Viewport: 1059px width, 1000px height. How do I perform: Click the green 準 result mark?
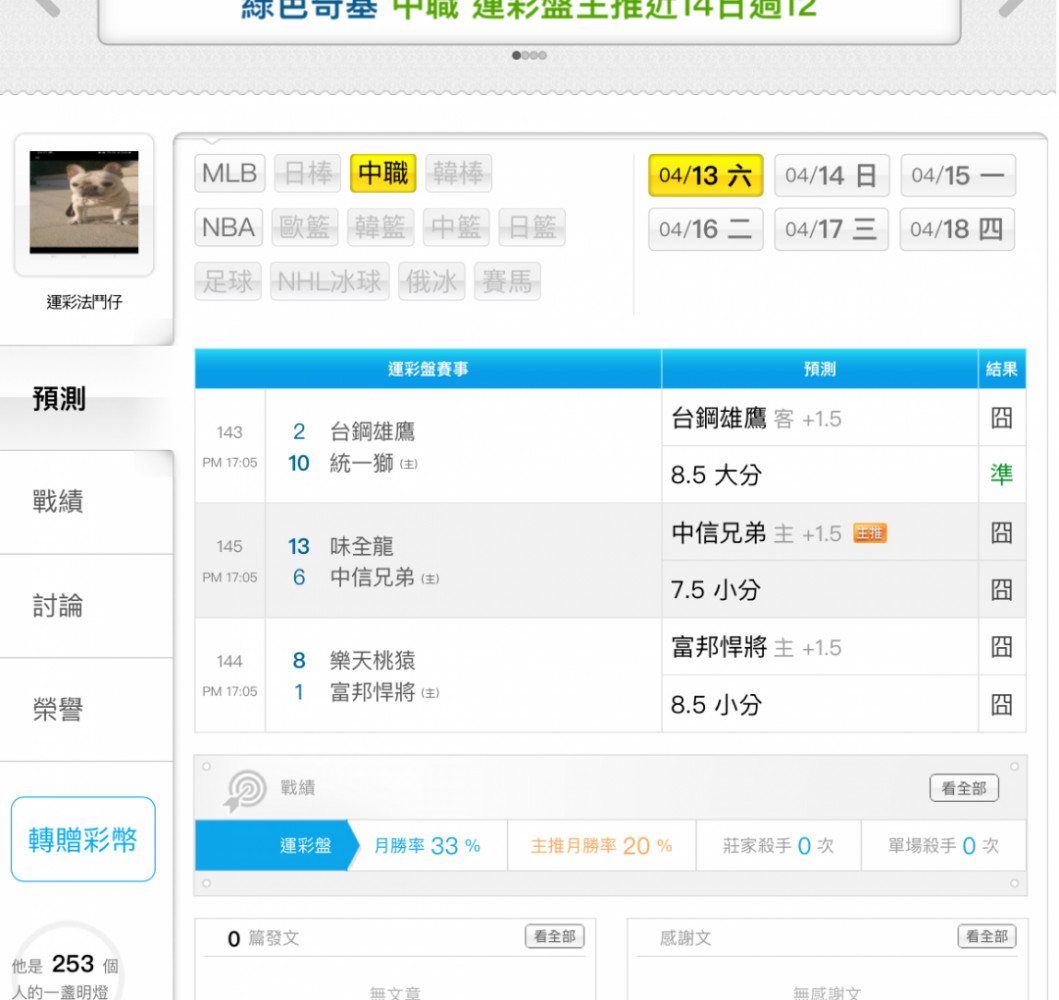1002,475
